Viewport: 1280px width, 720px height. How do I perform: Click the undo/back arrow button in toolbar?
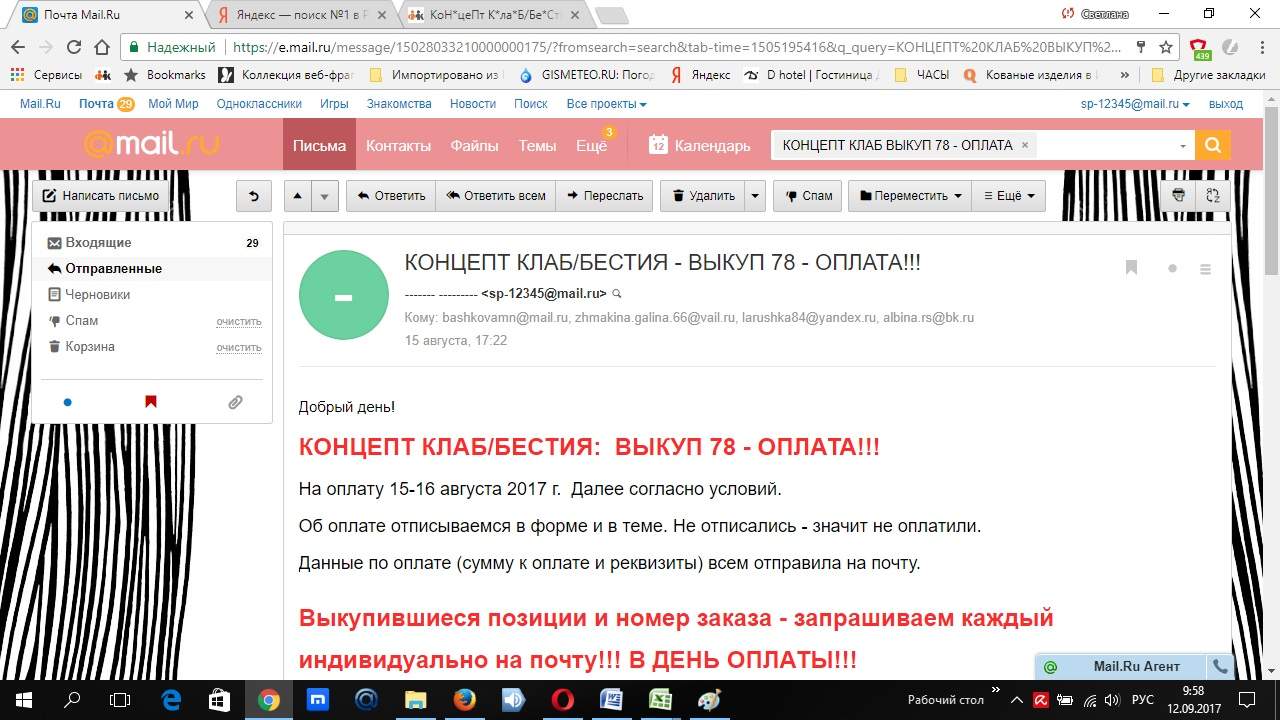[x=254, y=196]
